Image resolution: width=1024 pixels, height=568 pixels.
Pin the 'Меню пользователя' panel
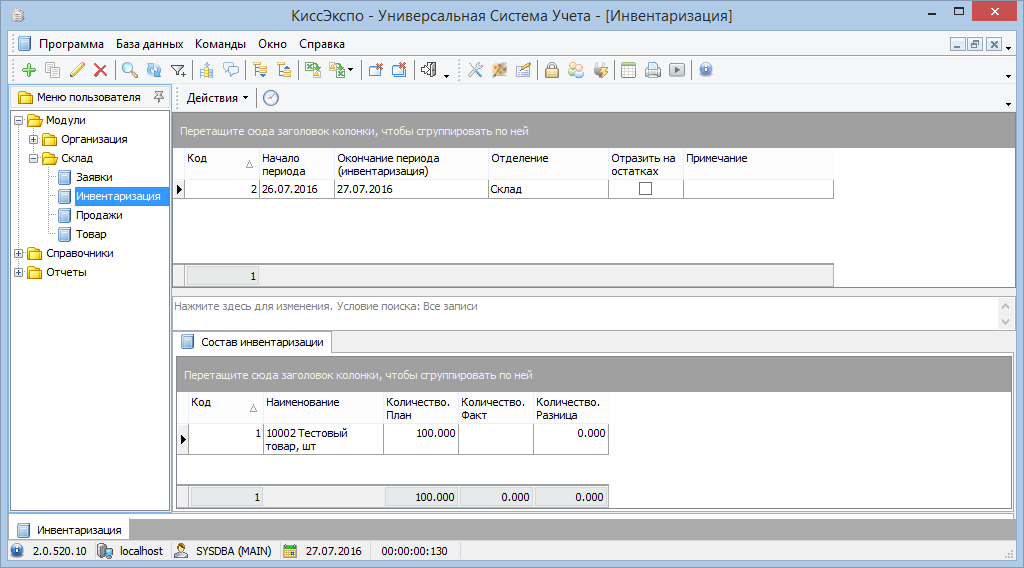pyautogui.click(x=158, y=97)
